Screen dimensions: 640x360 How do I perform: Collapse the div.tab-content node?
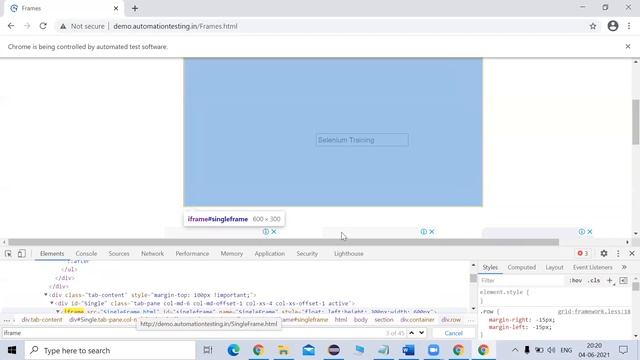point(46,294)
